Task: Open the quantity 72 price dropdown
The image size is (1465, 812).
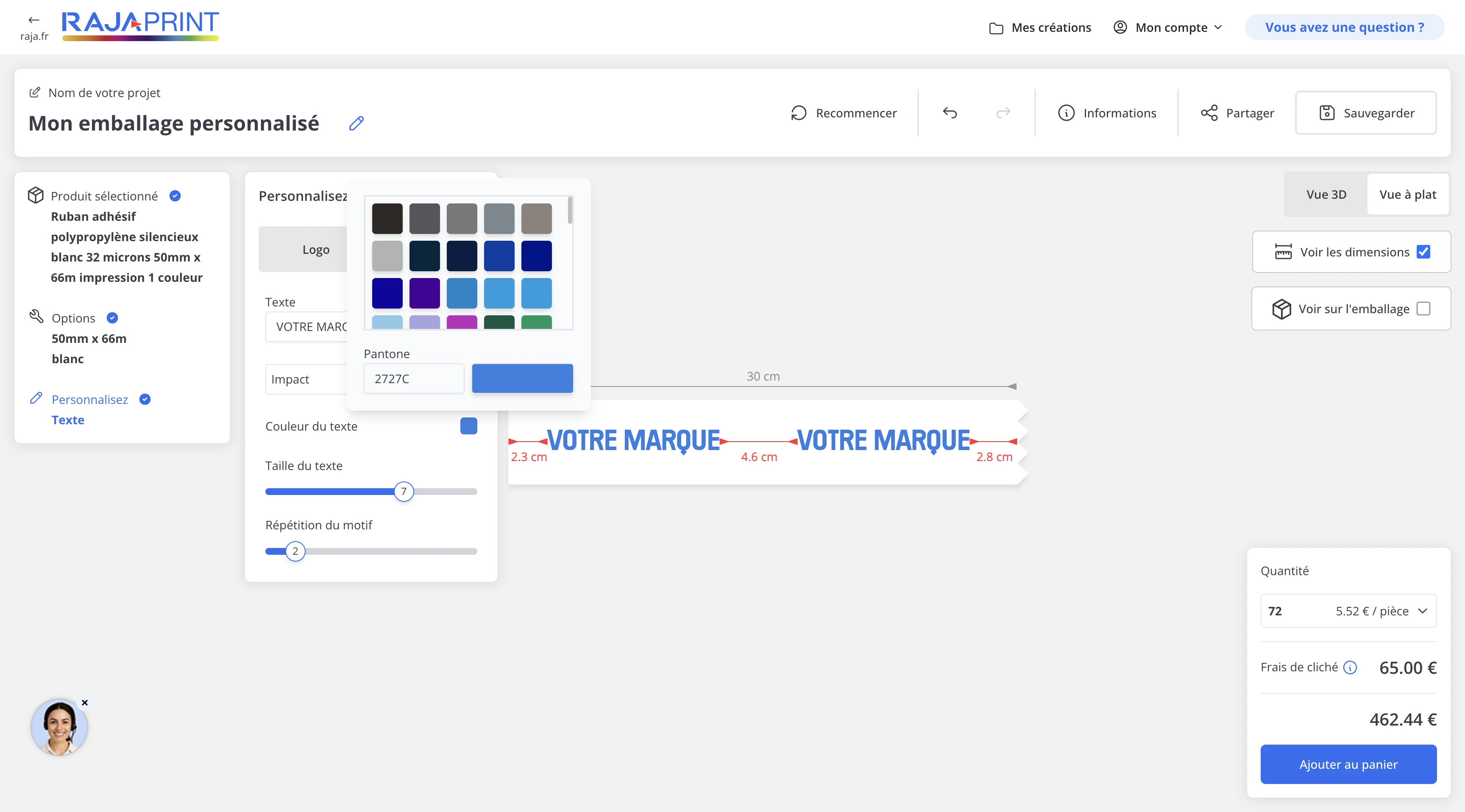Action: [1348, 611]
